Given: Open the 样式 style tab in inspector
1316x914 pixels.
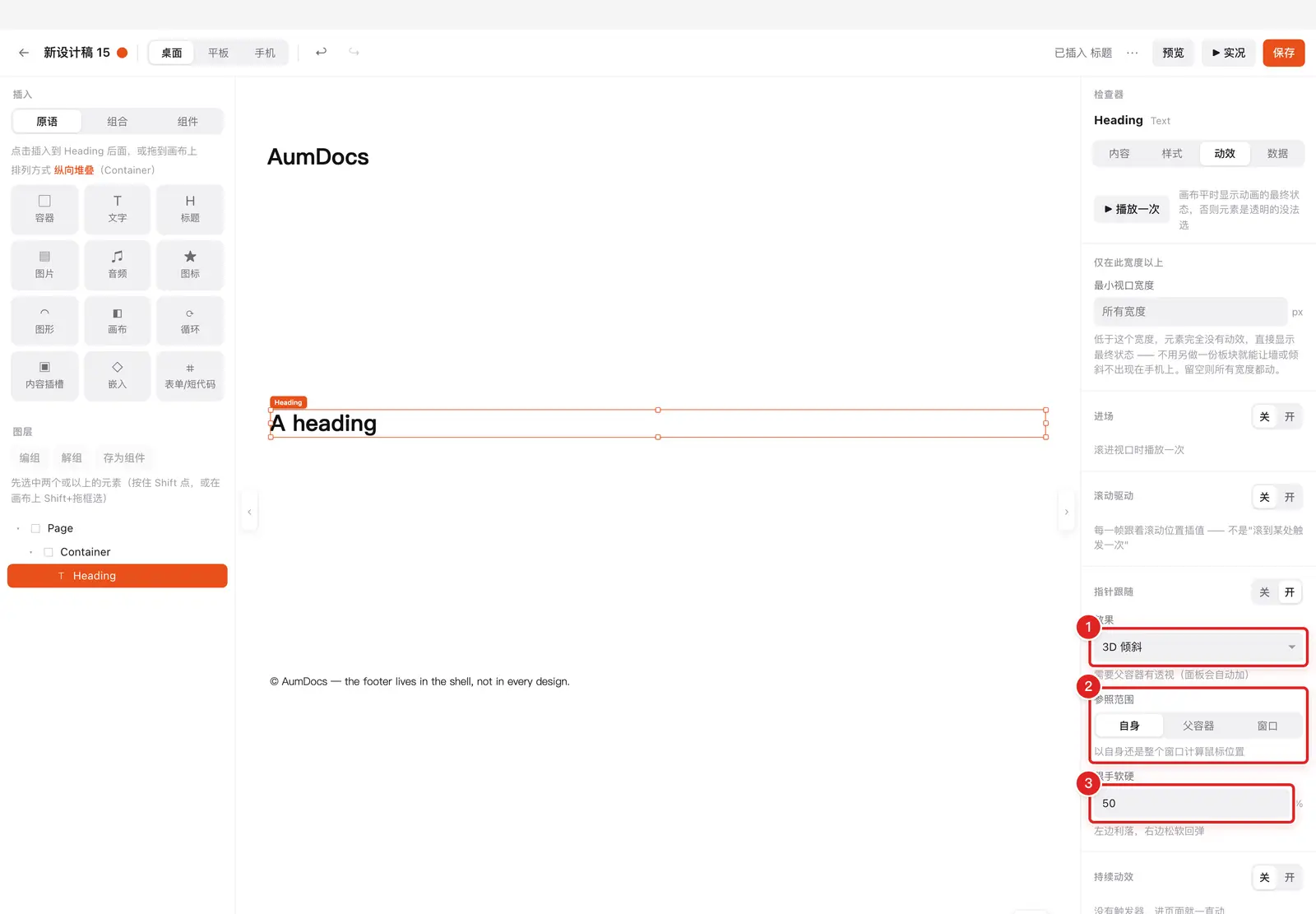Looking at the screenshot, I should point(1172,154).
